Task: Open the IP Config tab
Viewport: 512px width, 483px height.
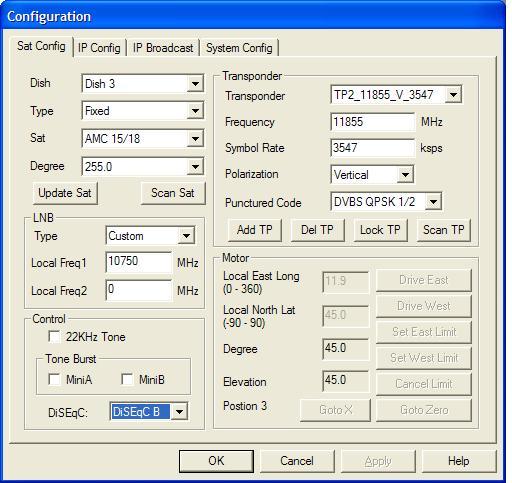Action: click(99, 48)
